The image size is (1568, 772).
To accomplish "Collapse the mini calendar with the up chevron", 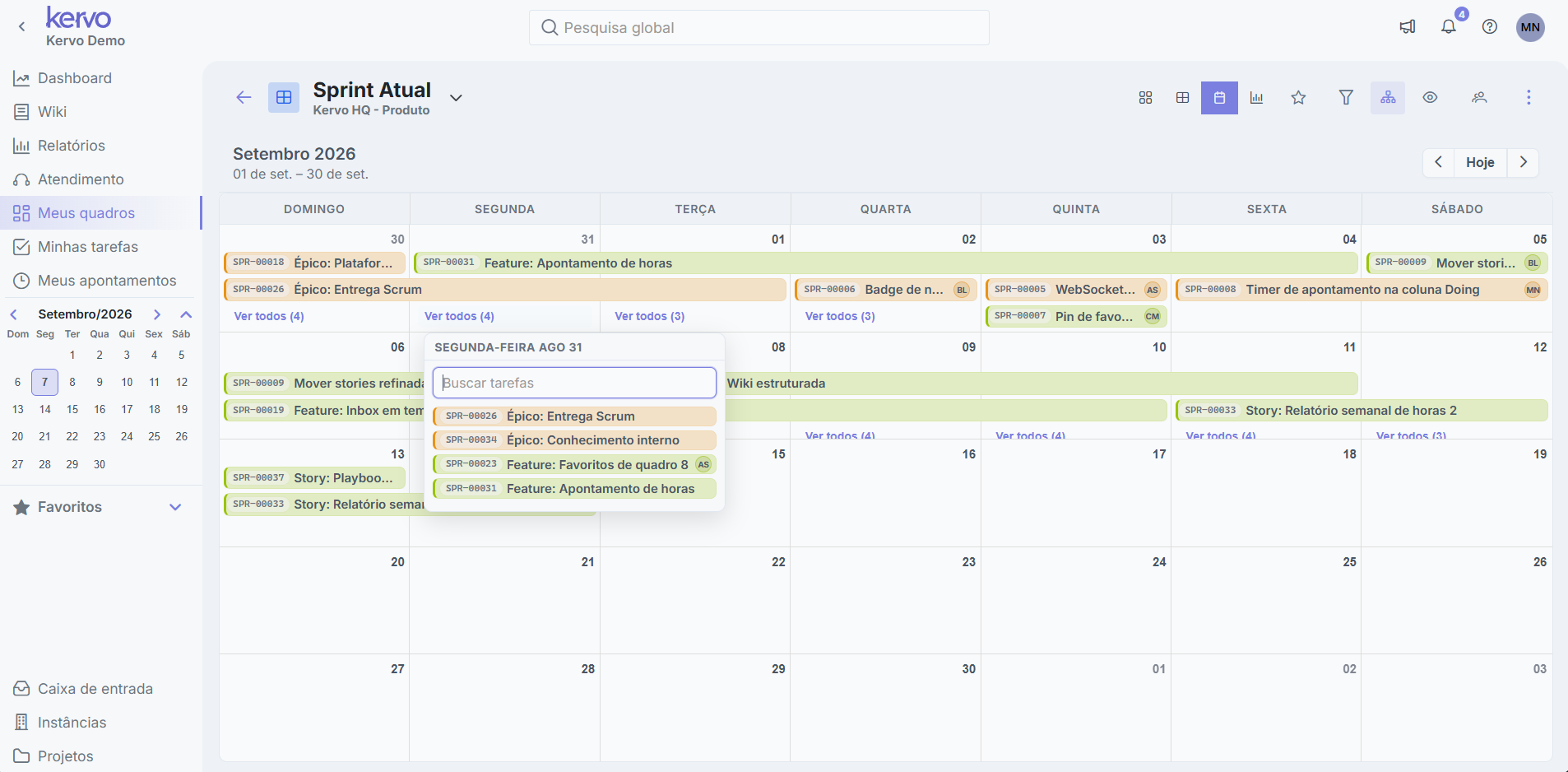I will (x=186, y=314).
